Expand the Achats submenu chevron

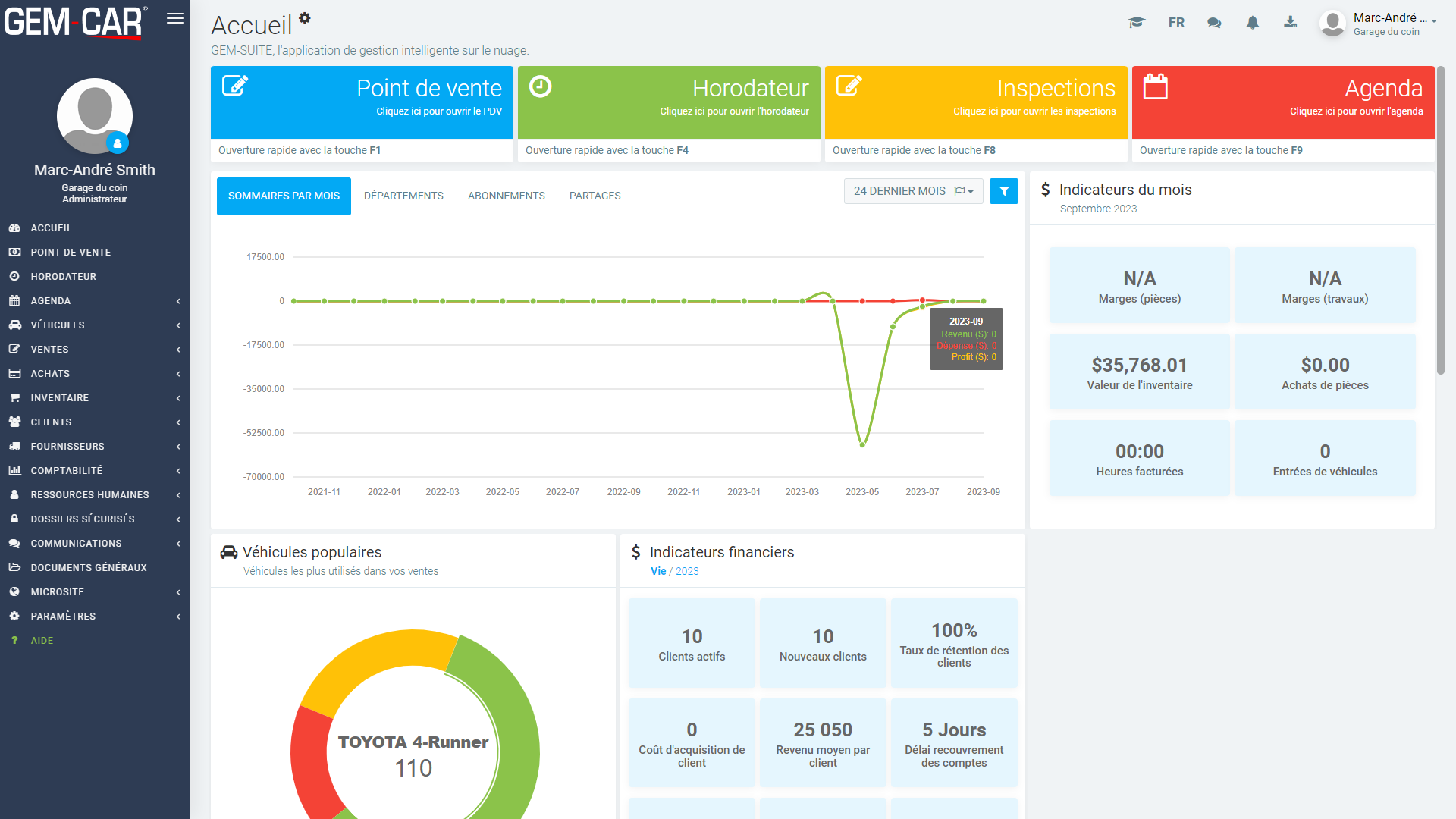tap(178, 374)
